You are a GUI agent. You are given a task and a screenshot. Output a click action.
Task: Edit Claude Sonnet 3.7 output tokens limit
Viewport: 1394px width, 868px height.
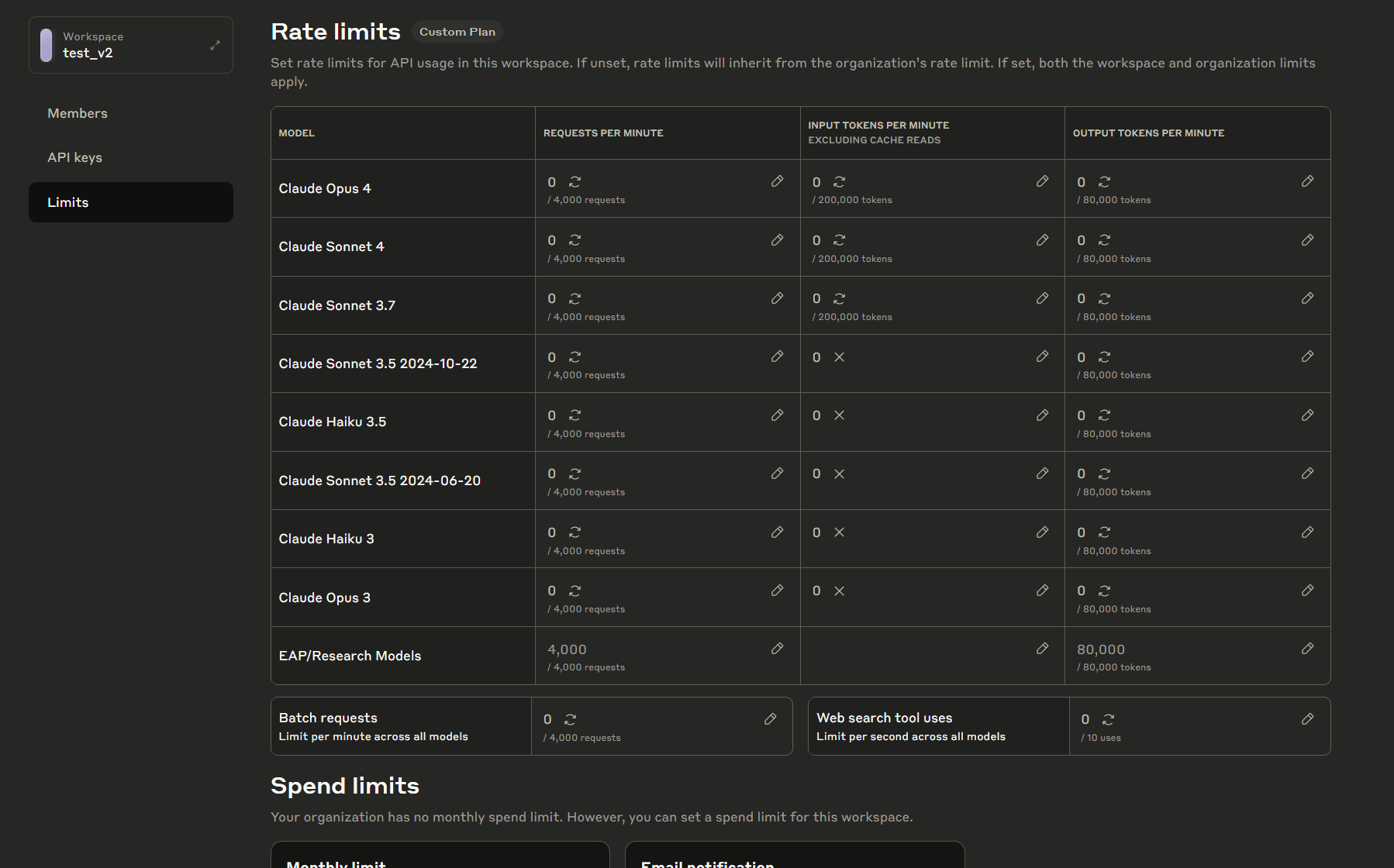coord(1307,298)
